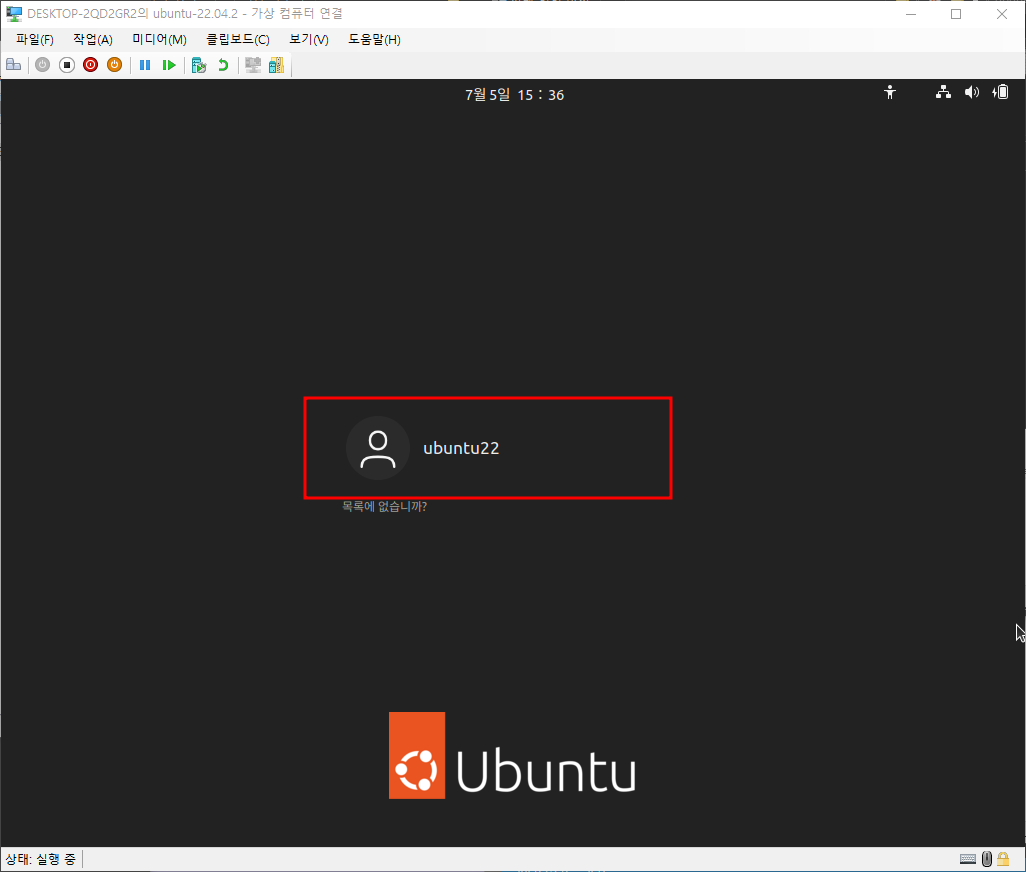Open the 파일(F) menu

click(35, 39)
